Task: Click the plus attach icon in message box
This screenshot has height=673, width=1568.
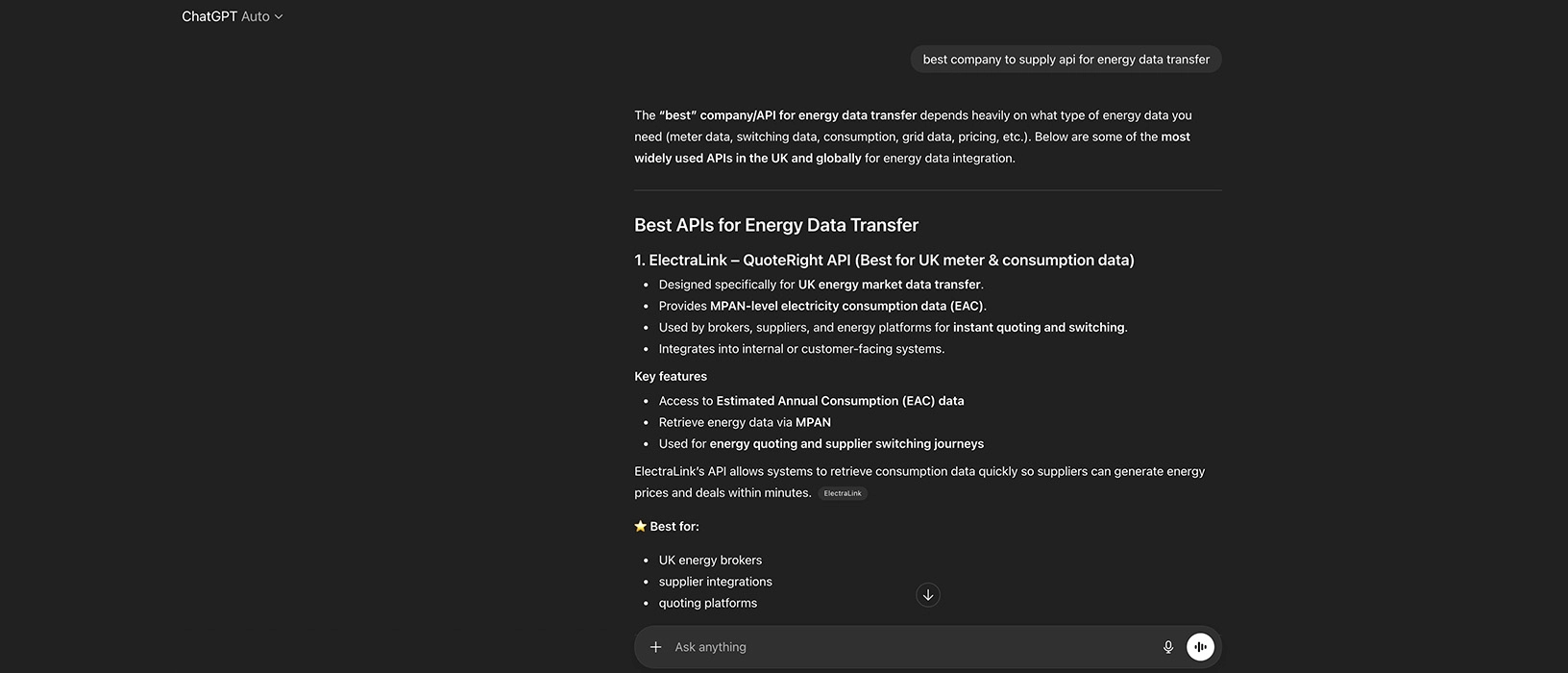Action: 655,647
